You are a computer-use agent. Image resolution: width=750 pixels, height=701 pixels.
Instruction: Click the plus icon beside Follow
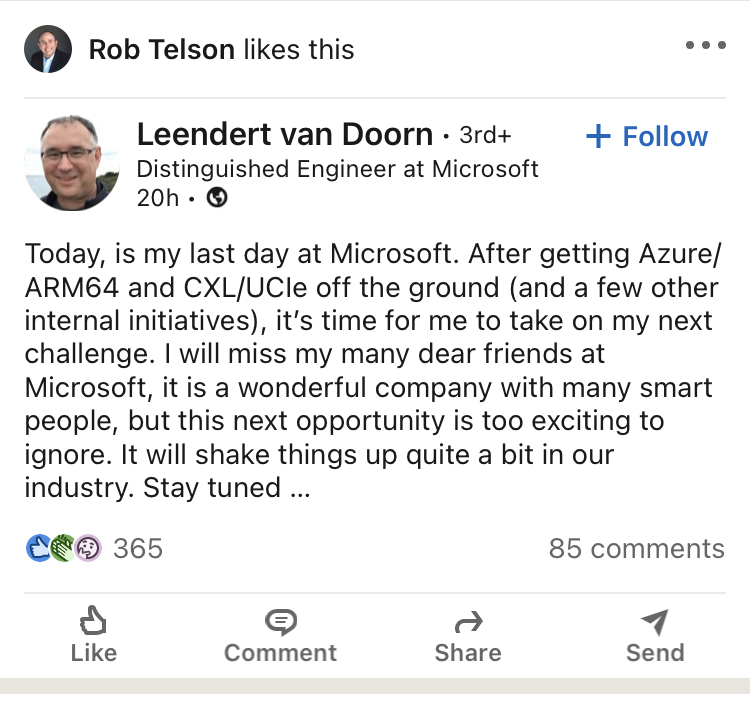tap(598, 136)
